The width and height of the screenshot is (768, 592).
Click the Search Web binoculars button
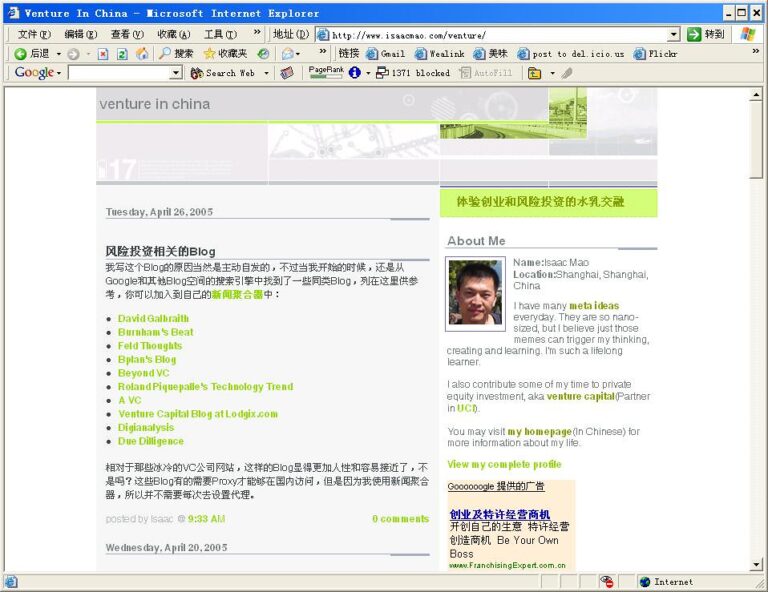[223, 73]
